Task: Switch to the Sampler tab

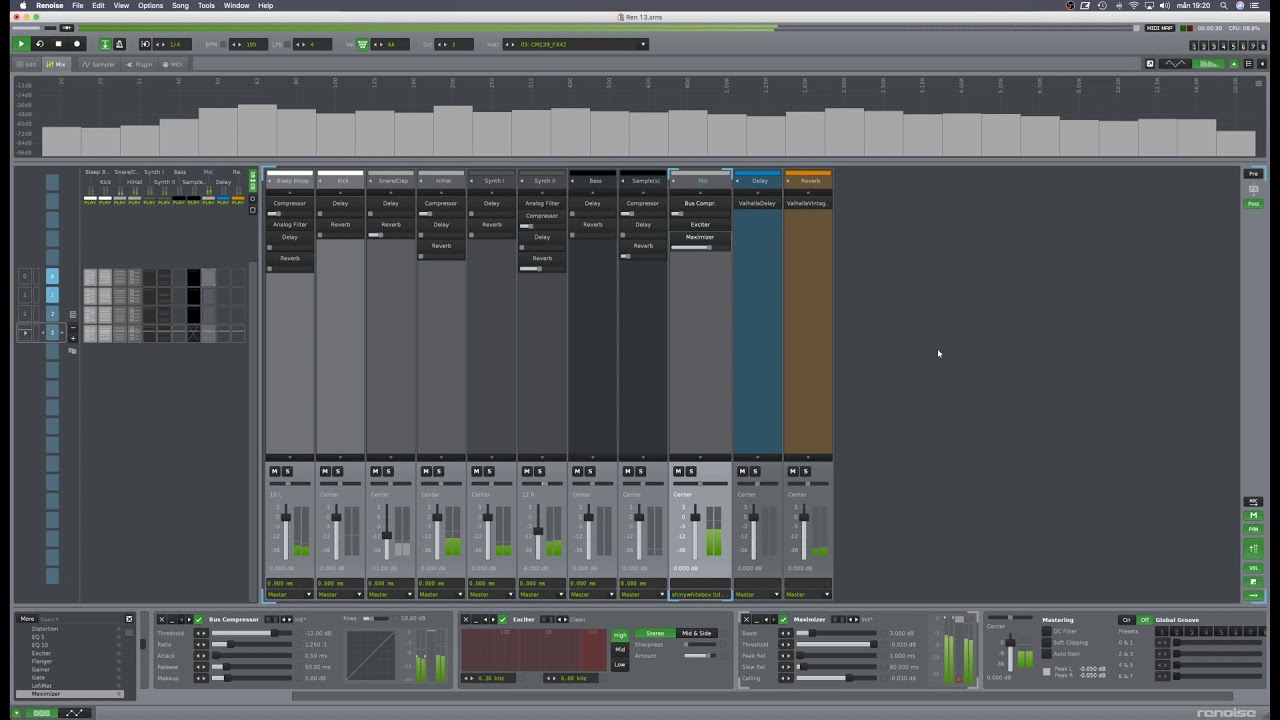Action: coord(99,64)
